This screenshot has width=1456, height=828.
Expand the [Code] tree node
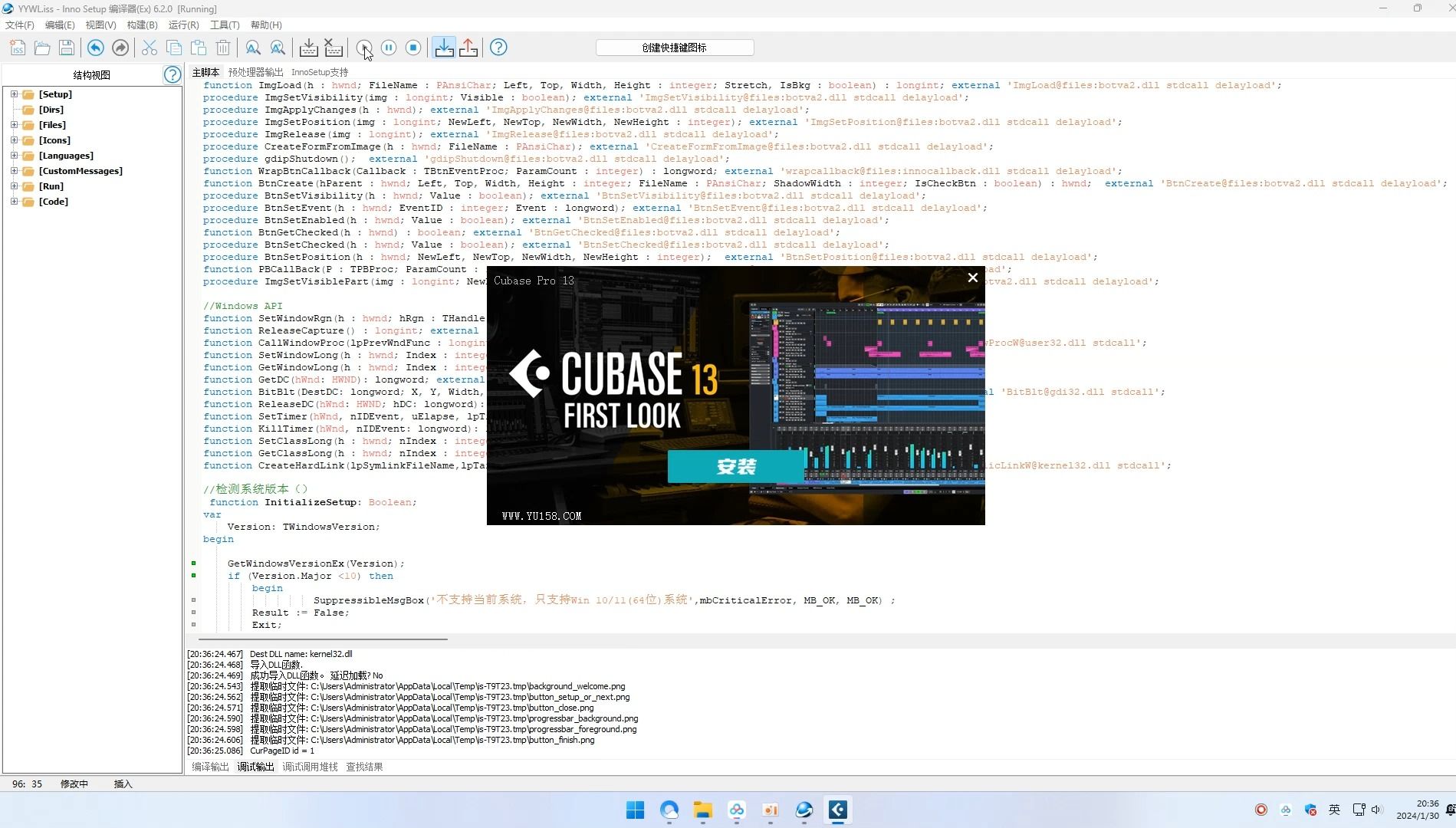click(14, 202)
